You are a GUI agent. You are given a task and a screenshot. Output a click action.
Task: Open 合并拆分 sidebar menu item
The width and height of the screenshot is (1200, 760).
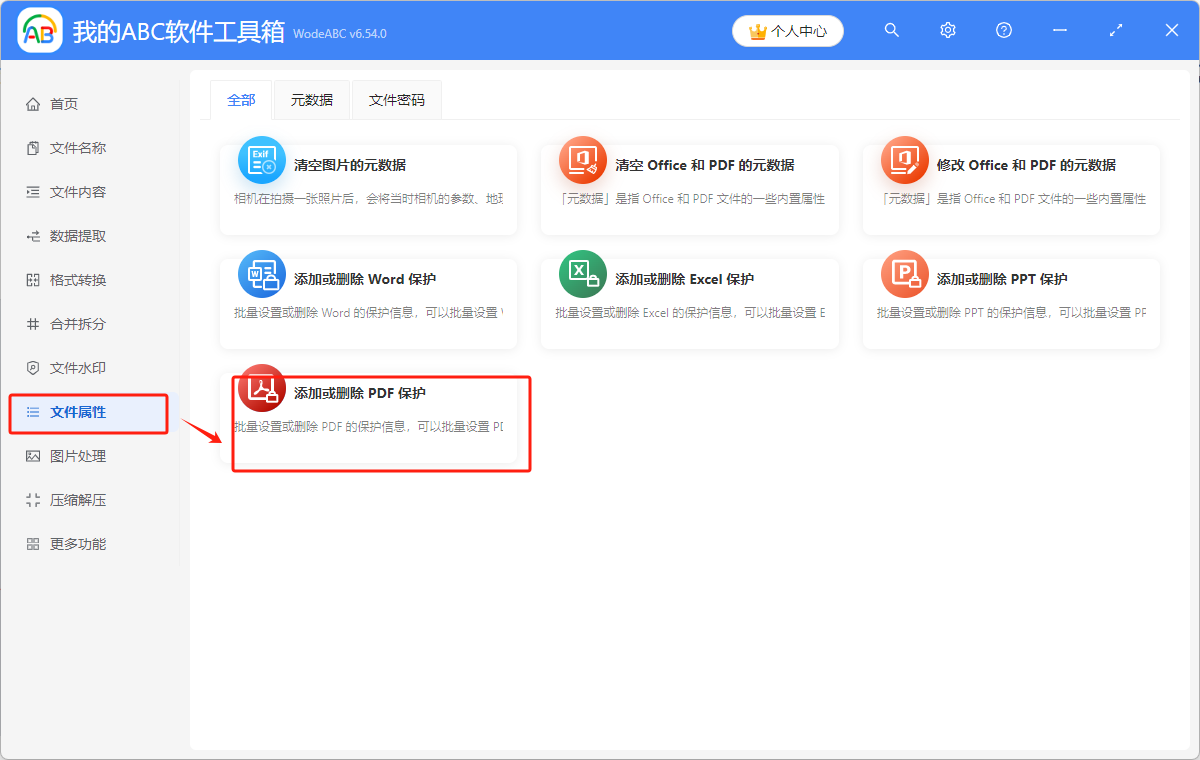click(78, 324)
